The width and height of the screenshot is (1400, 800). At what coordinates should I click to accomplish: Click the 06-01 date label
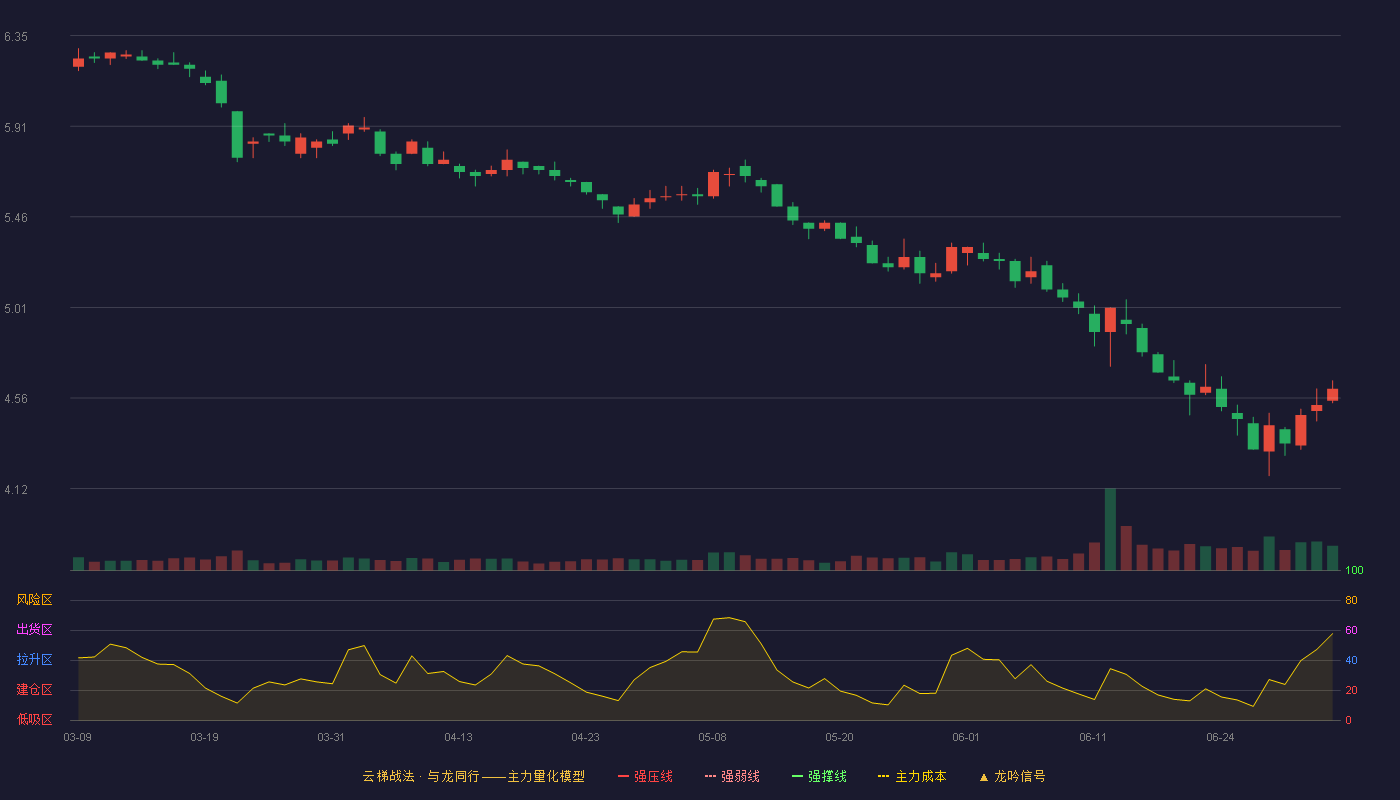(966, 737)
